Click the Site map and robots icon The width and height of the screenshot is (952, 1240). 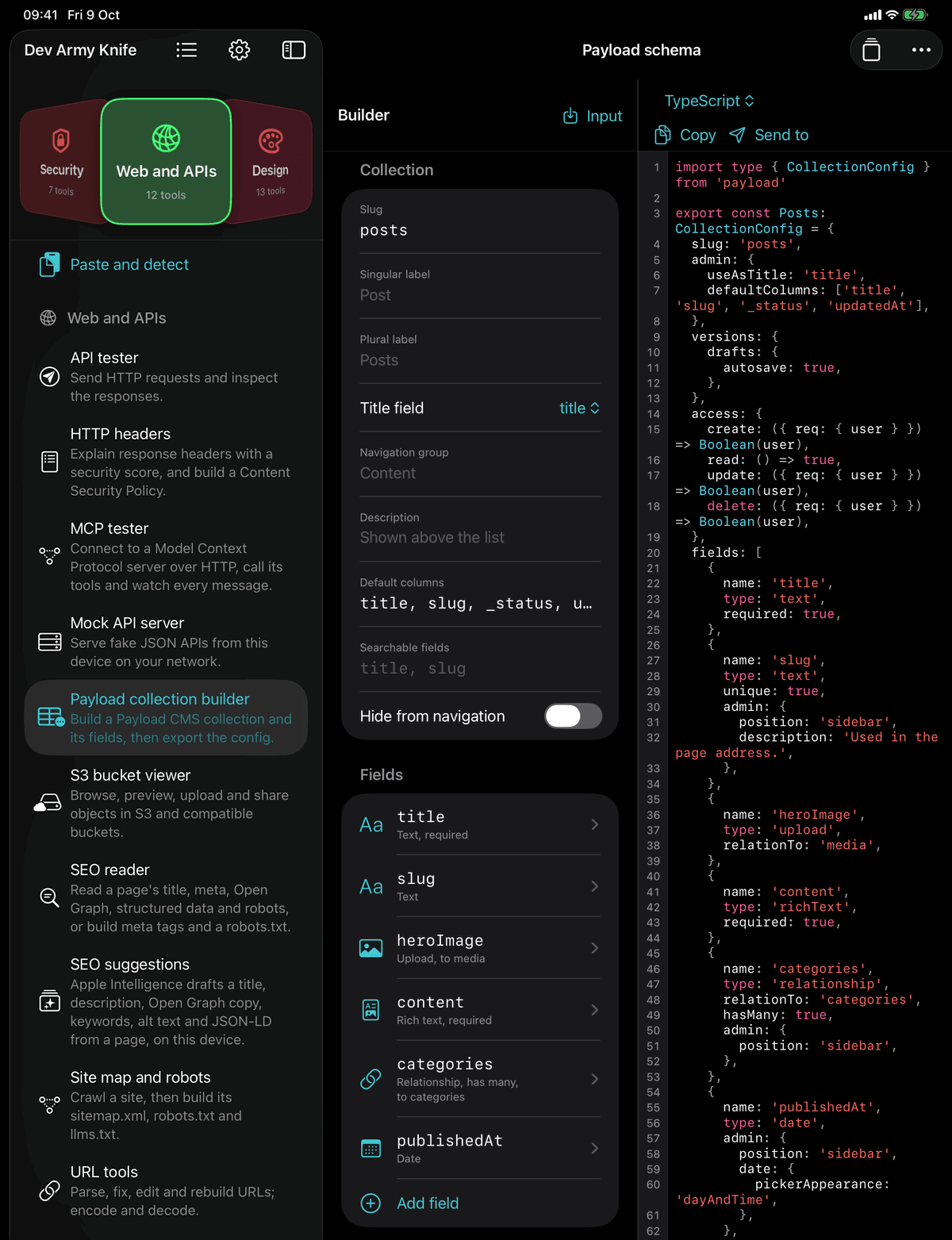(49, 1105)
